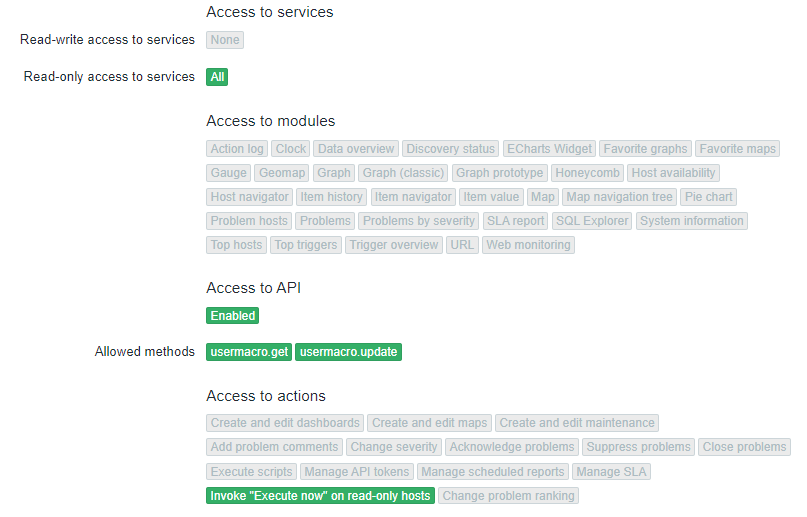This screenshot has height=517, width=807.
Task: Click the read-only services 'All' badge
Action: click(217, 77)
